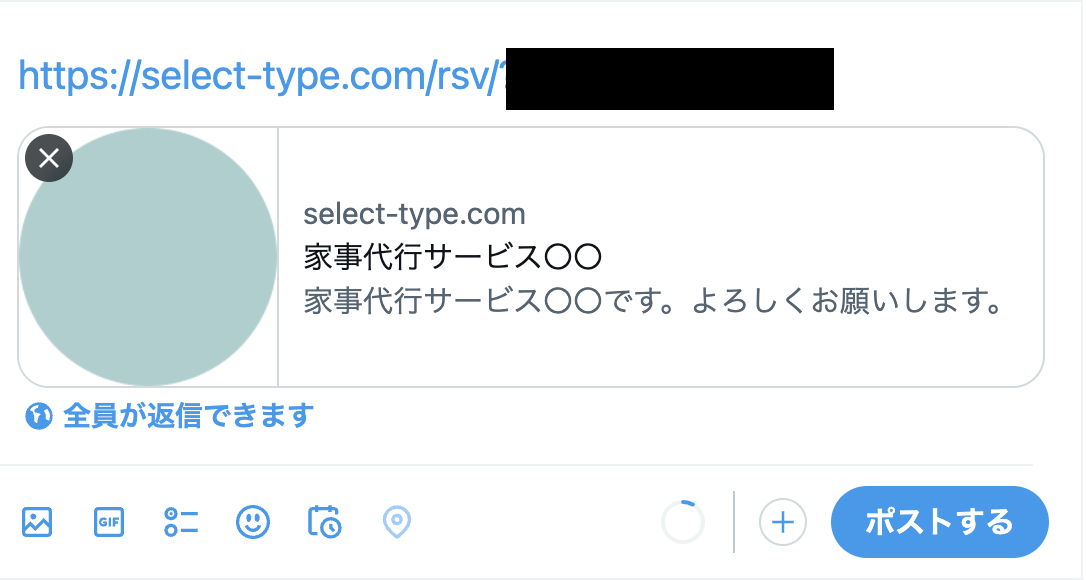Click the location pin icon
The image size is (1086, 580).
point(397,521)
